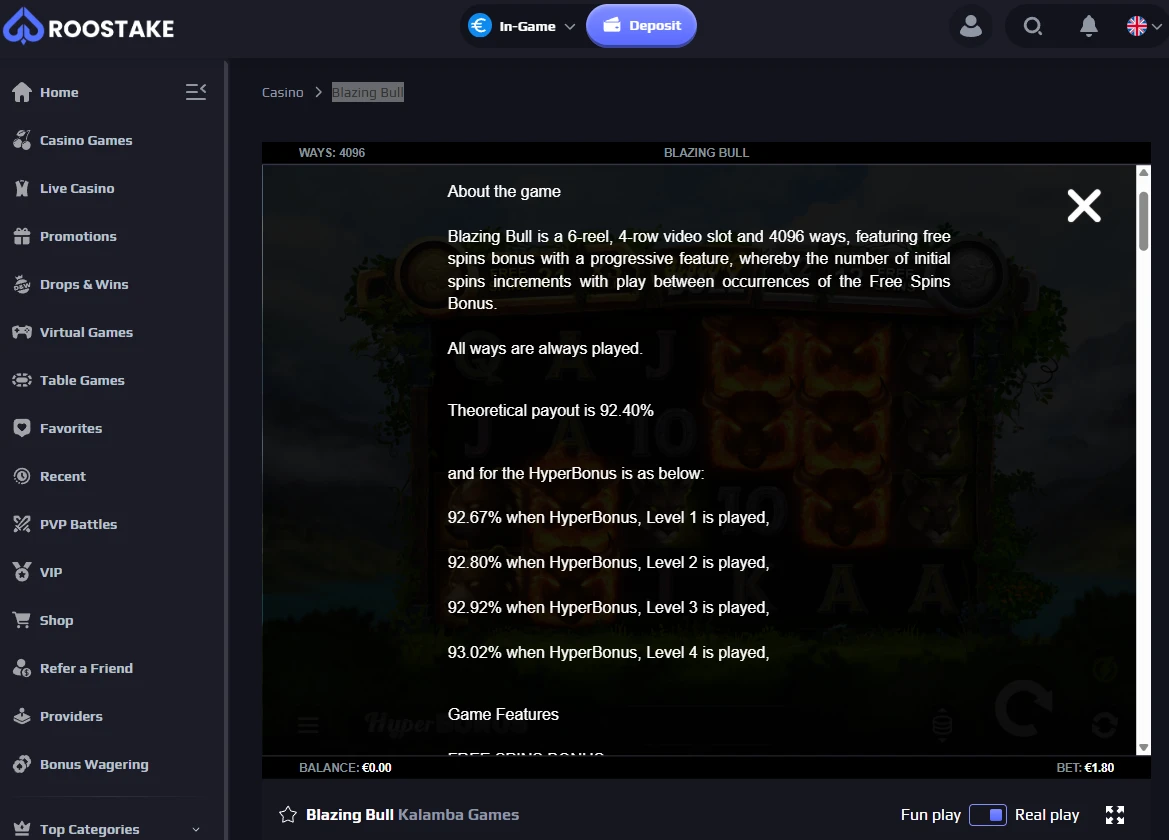
Task: Click 'Game Features' heading text
Action: point(503,714)
